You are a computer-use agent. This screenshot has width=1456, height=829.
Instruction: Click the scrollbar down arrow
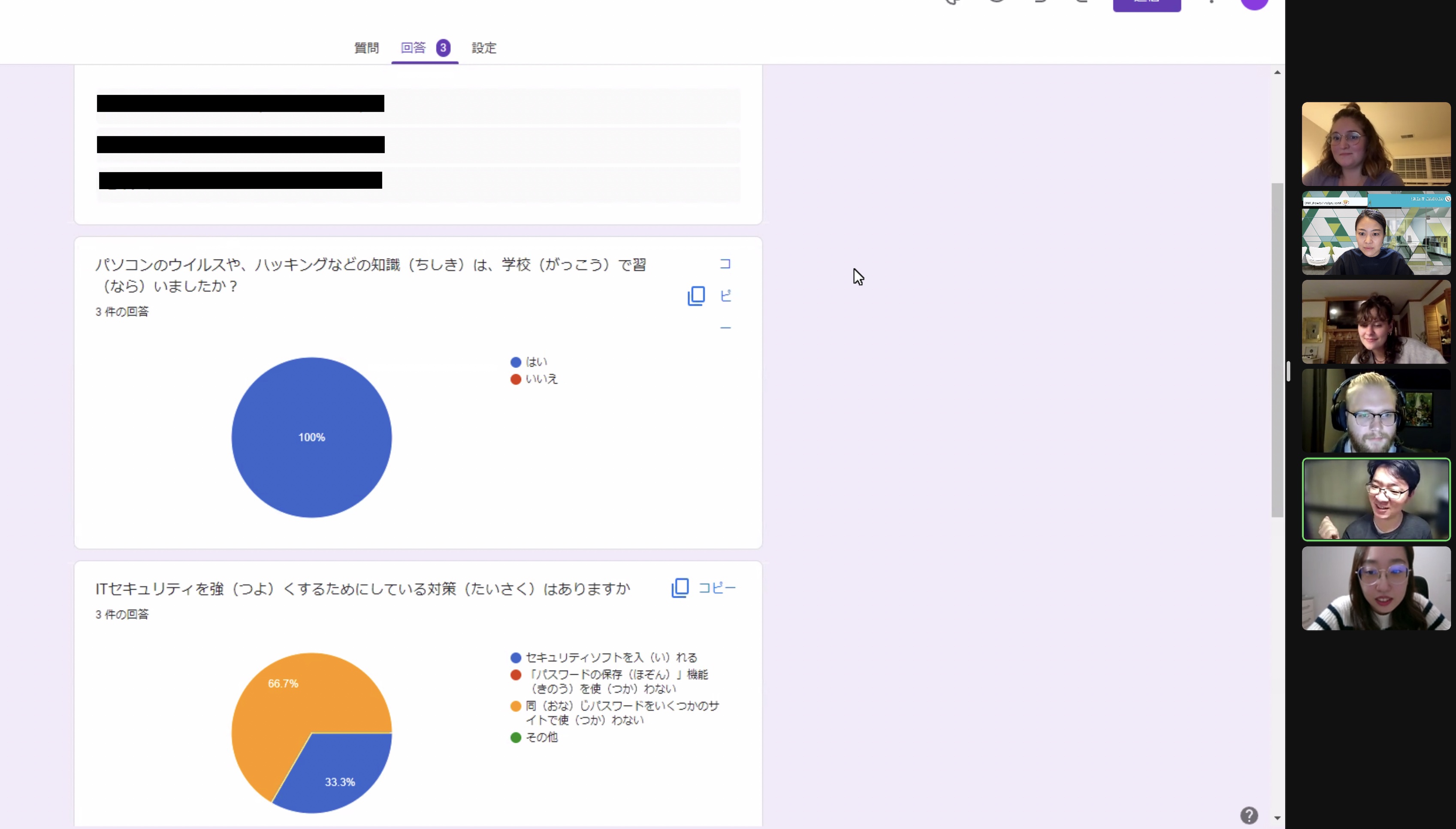pyautogui.click(x=1277, y=818)
